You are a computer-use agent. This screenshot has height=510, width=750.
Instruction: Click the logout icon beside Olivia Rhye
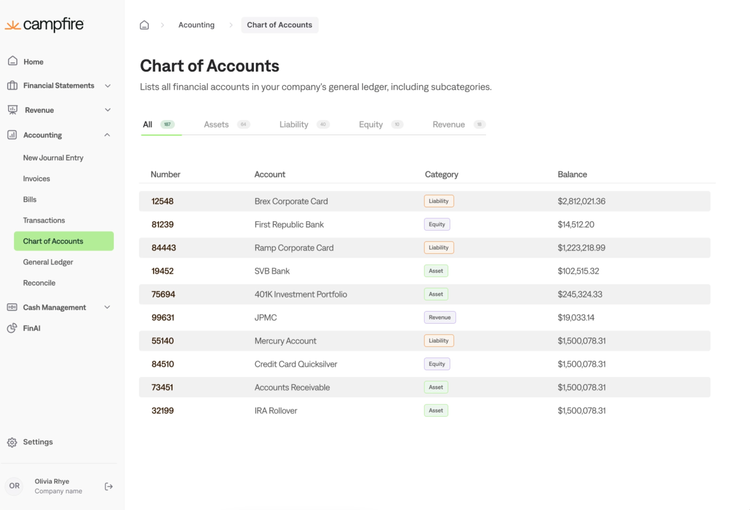tap(109, 487)
